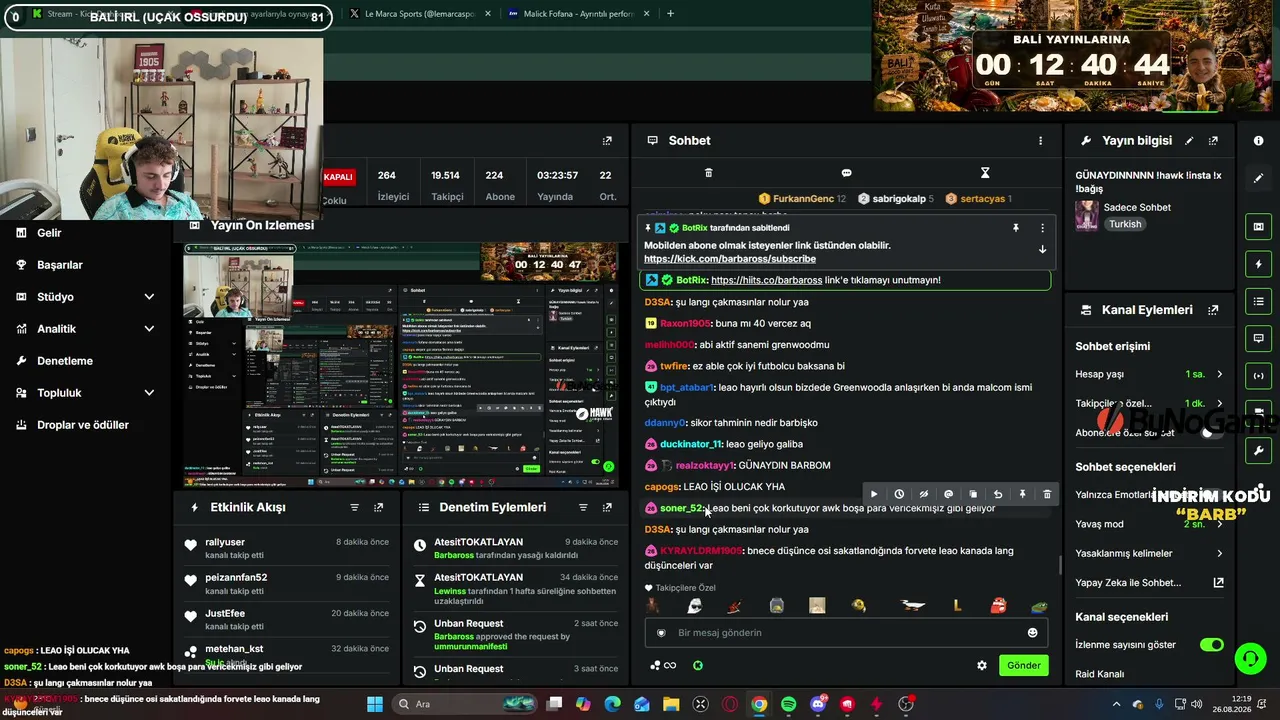Click the chat bubble button in right icon rail
Image resolution: width=1280 pixels, height=720 pixels.
(x=1258, y=338)
